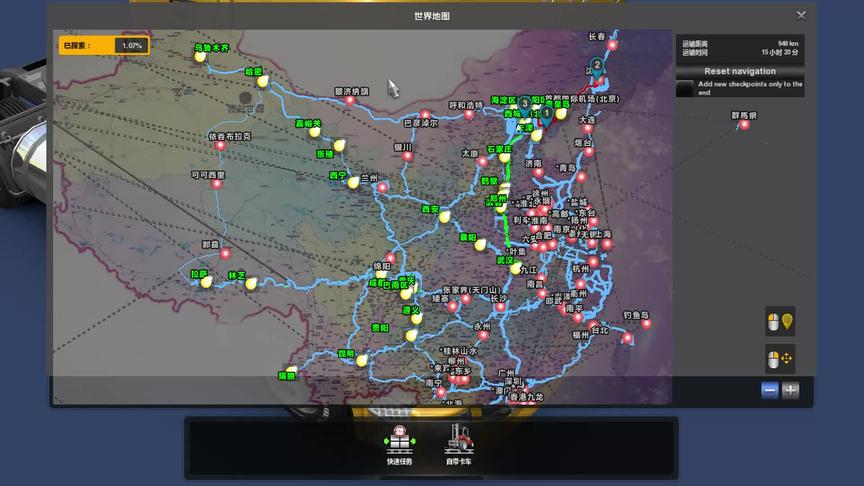Click the 依吞布拉克 red marker
Image resolution: width=864 pixels, height=486 pixels.
220,146
